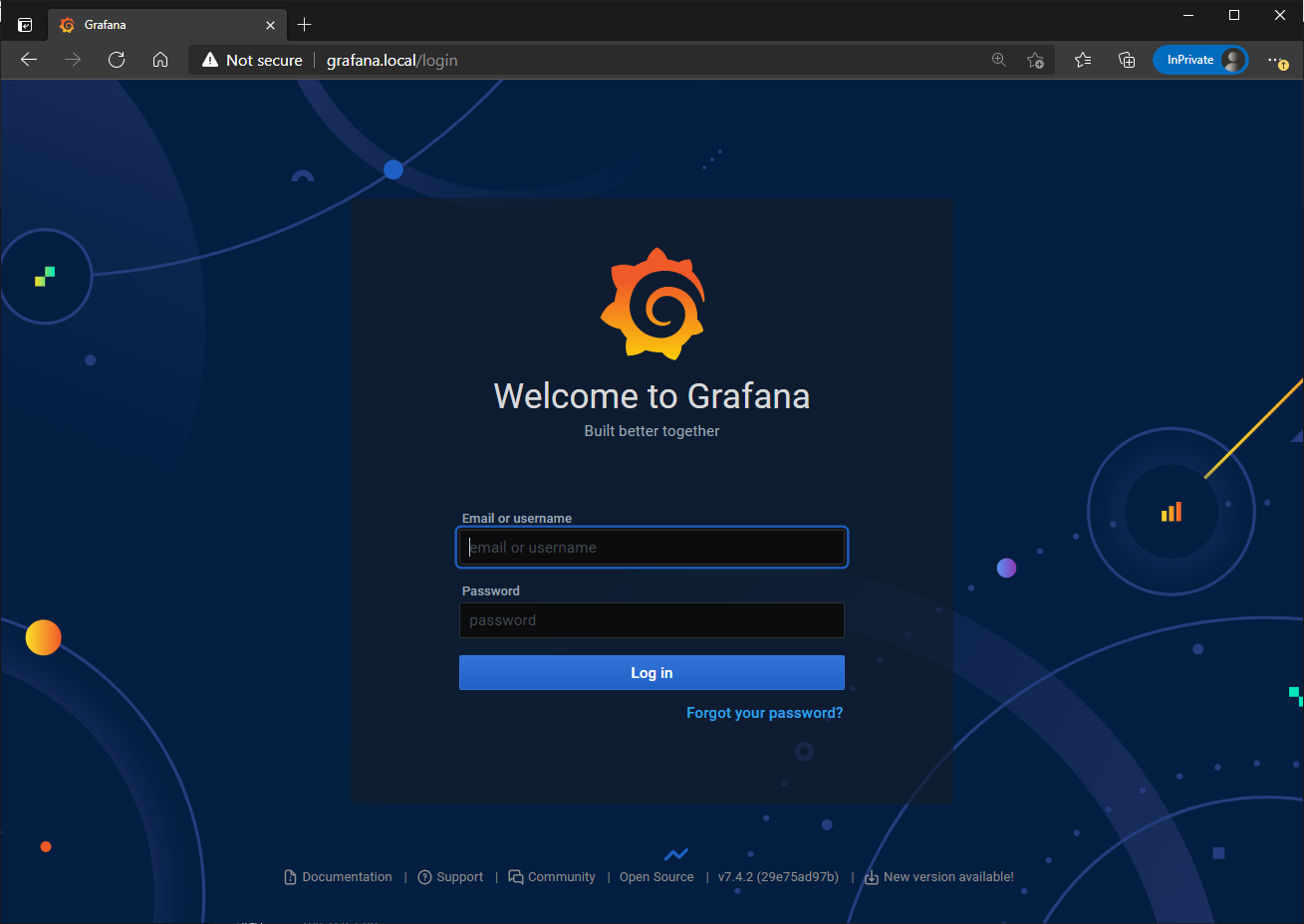
Task: Click the Built better together tagline
Action: (652, 431)
